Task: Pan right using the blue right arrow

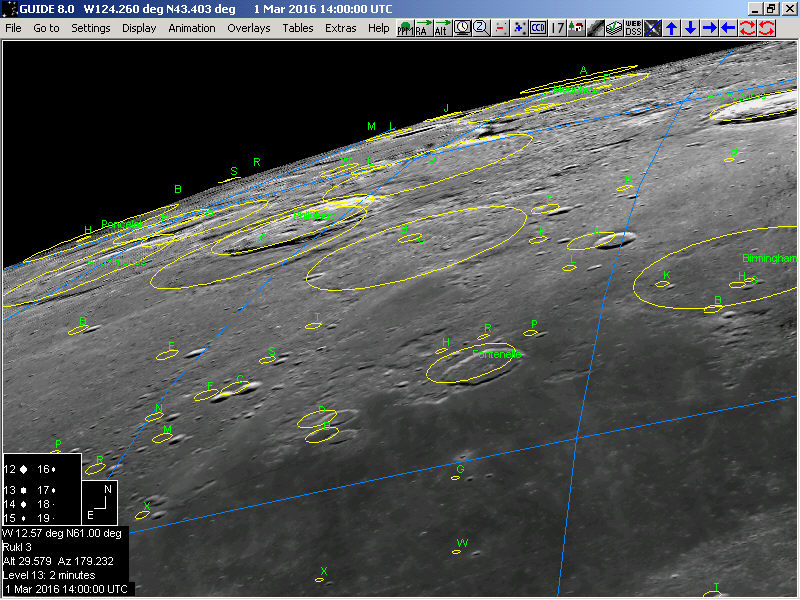Action: (709, 28)
